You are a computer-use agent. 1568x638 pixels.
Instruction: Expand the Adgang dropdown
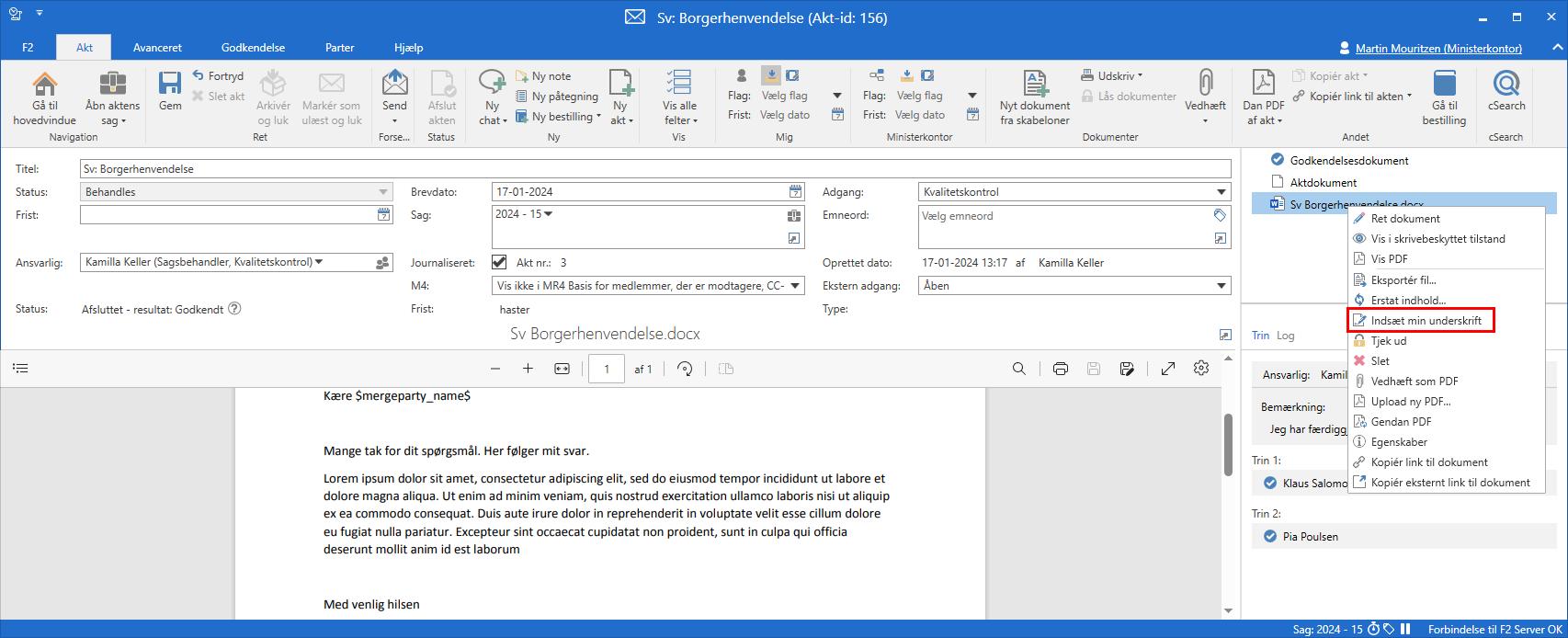point(1221,192)
